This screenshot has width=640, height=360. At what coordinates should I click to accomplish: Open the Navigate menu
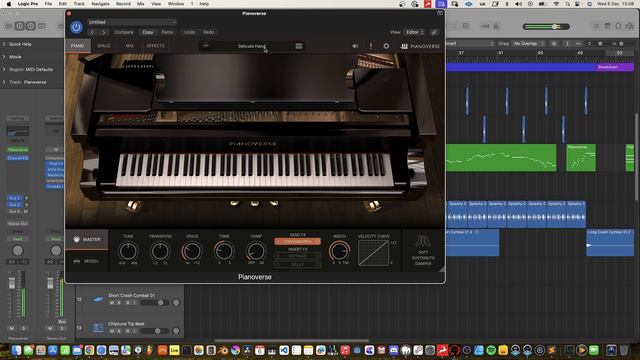coord(100,4)
